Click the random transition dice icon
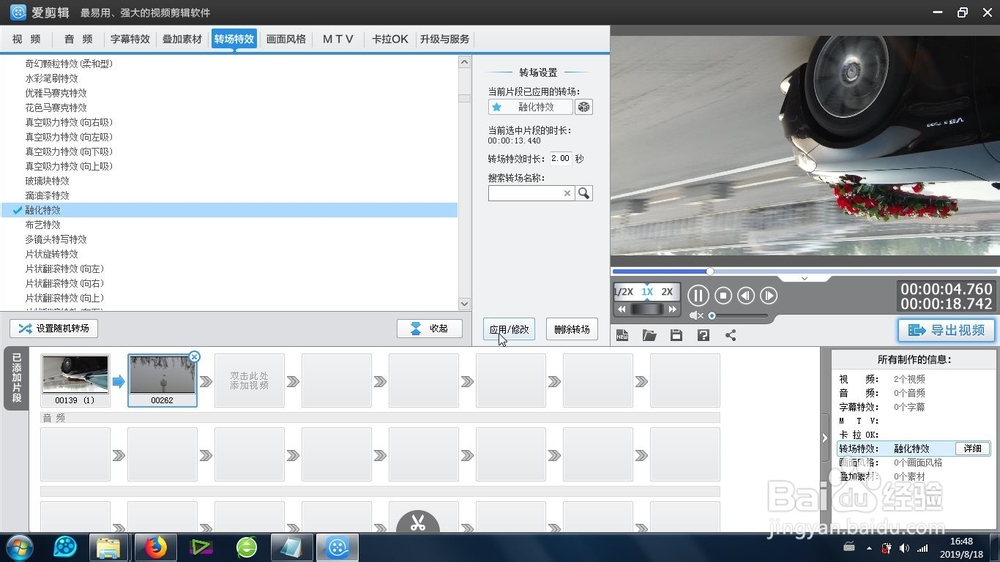The image size is (1000, 562). tap(584, 107)
